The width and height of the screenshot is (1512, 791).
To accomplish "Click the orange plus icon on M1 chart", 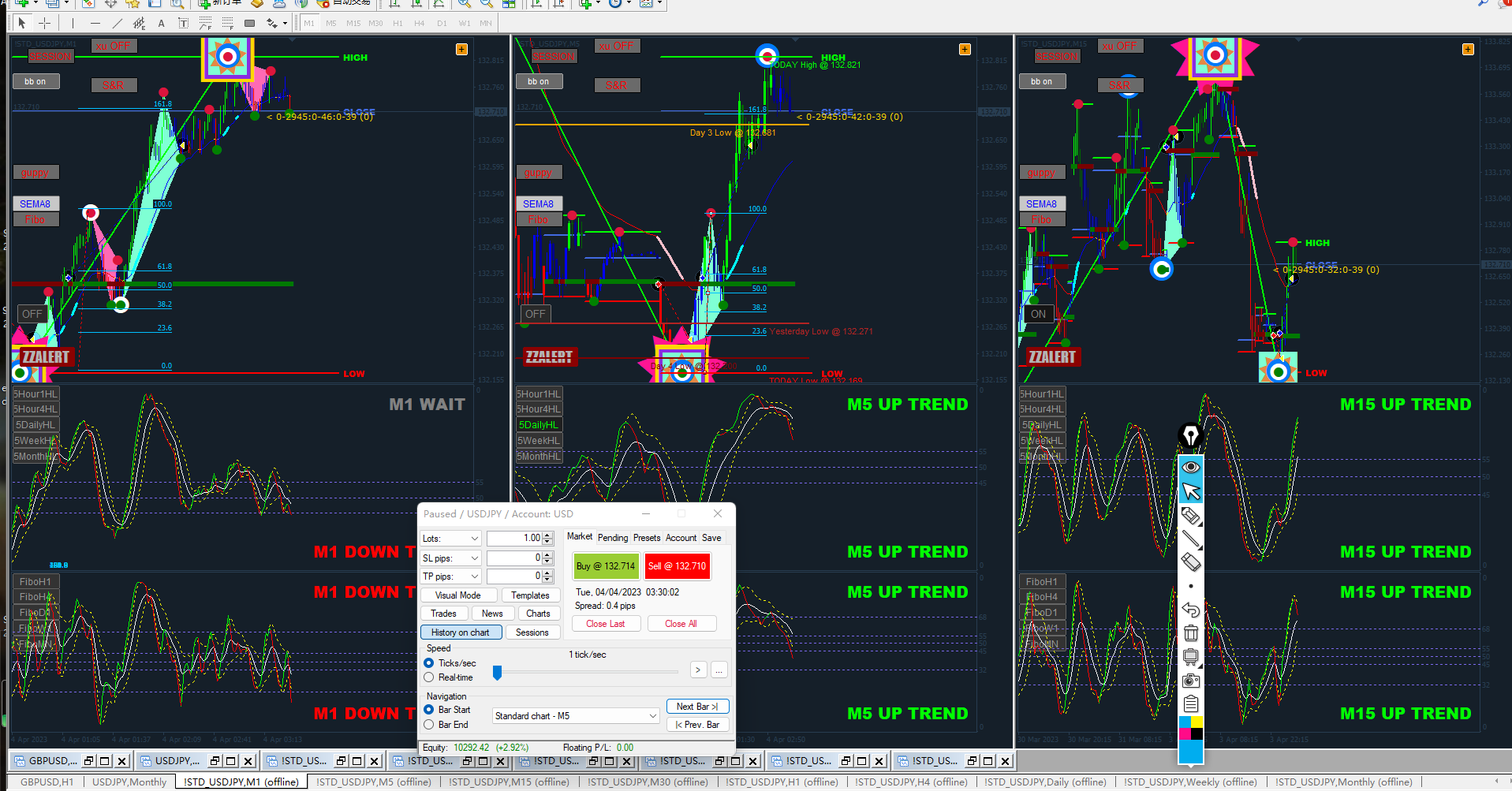I will 461,49.
